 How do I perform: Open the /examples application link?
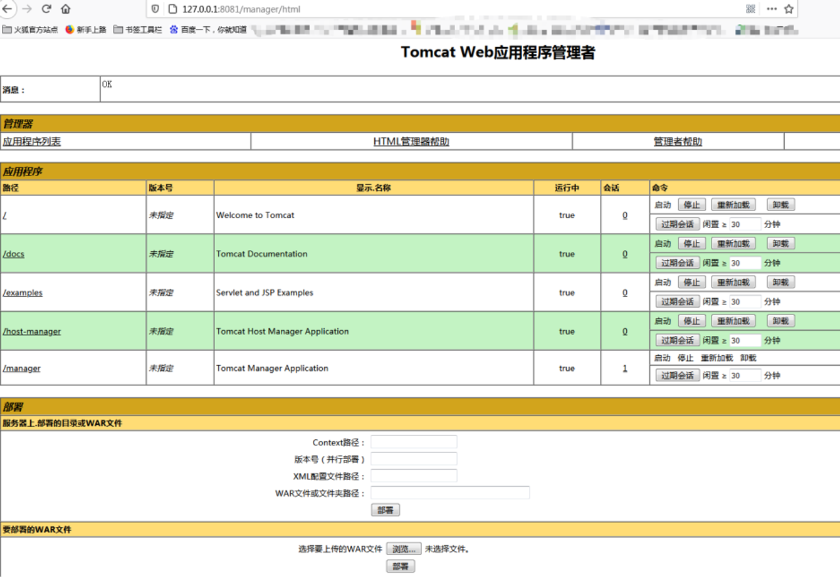[x=22, y=292]
